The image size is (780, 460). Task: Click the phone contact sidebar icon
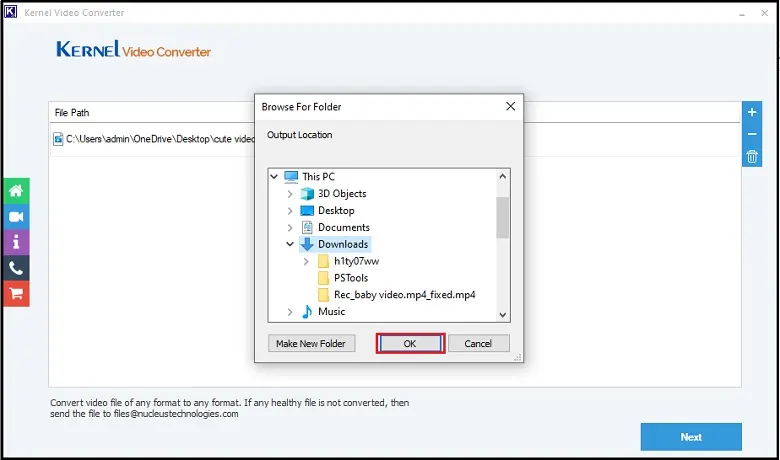(x=16, y=268)
